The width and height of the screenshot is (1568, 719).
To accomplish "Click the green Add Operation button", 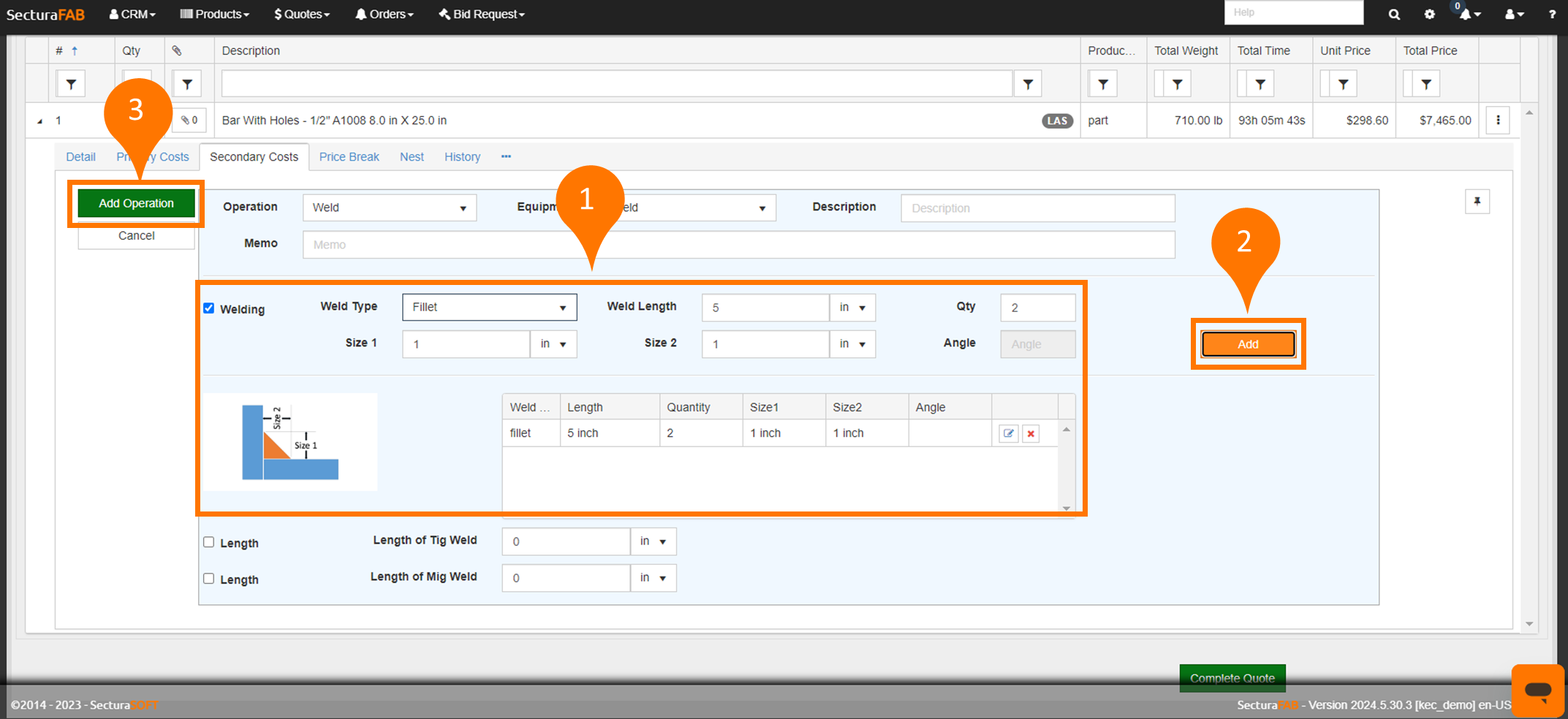I will point(136,203).
